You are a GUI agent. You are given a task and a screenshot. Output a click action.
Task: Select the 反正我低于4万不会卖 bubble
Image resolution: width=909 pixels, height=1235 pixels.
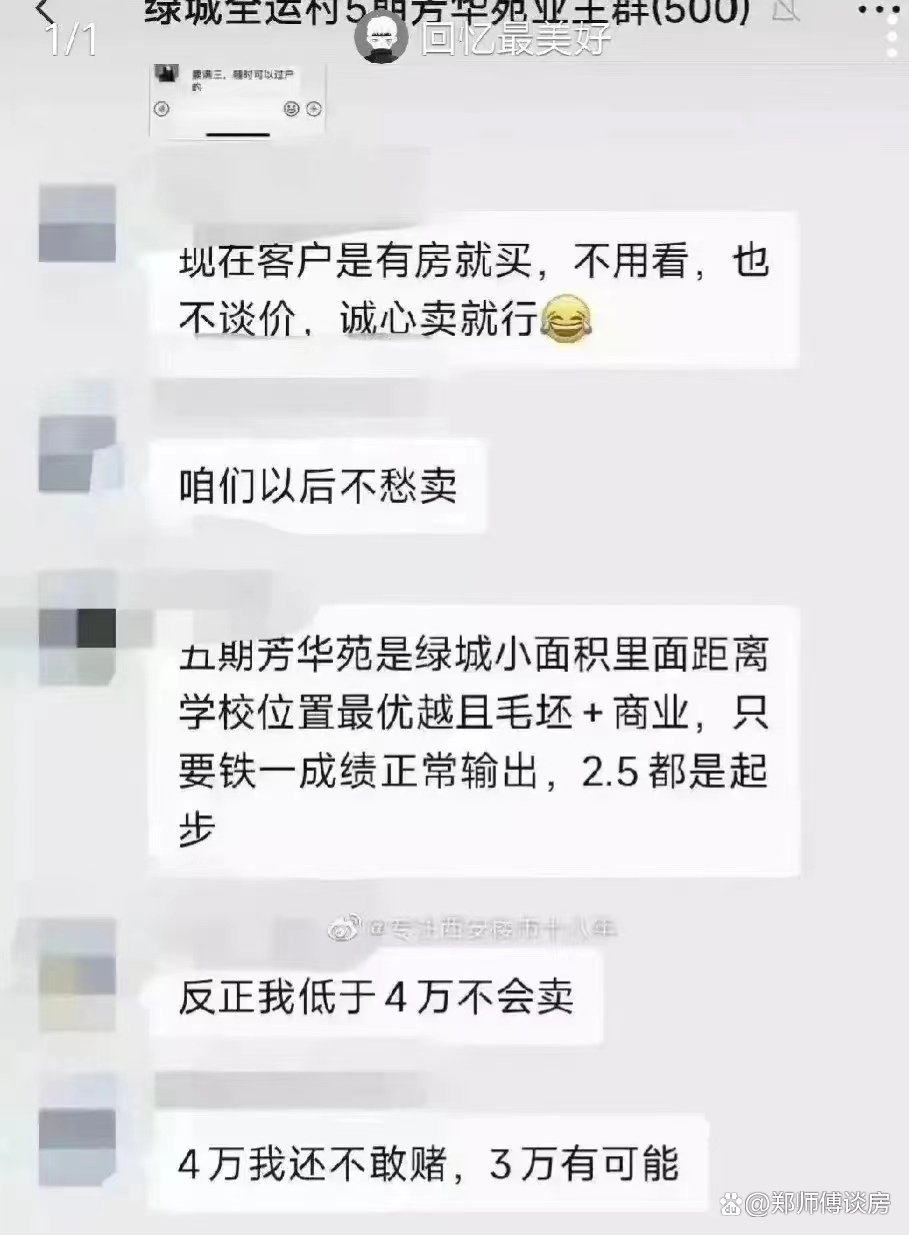click(x=376, y=998)
